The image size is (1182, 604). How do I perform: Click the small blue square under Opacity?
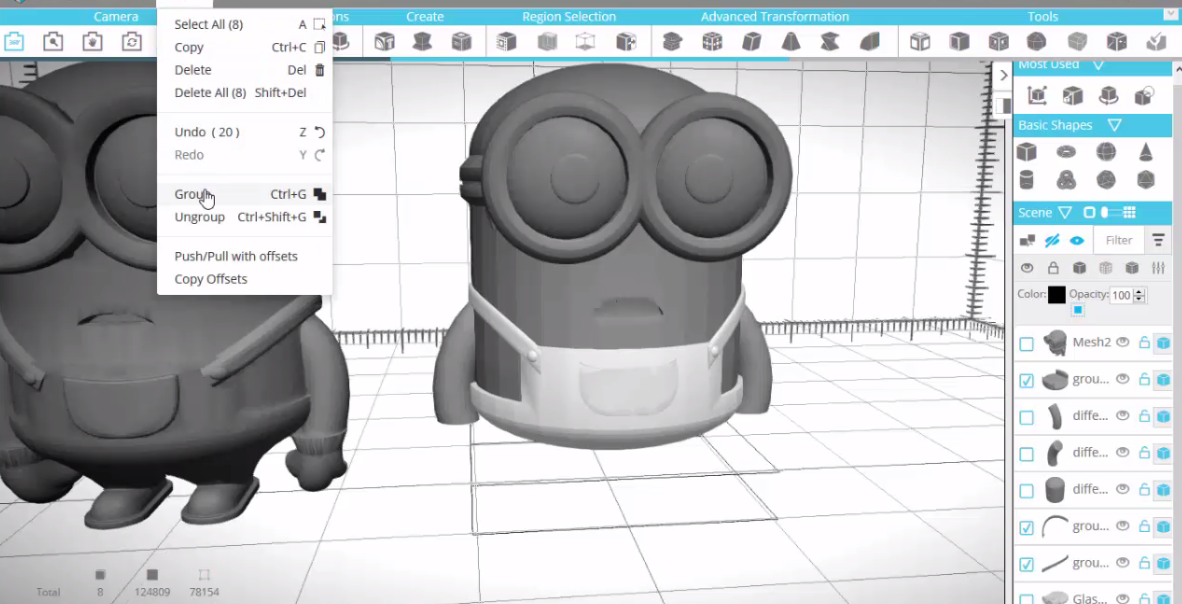coord(1078,310)
